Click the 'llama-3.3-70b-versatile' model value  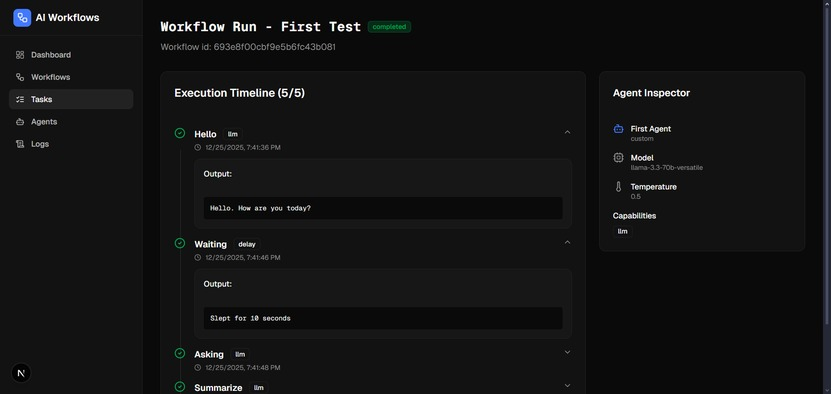(667, 168)
